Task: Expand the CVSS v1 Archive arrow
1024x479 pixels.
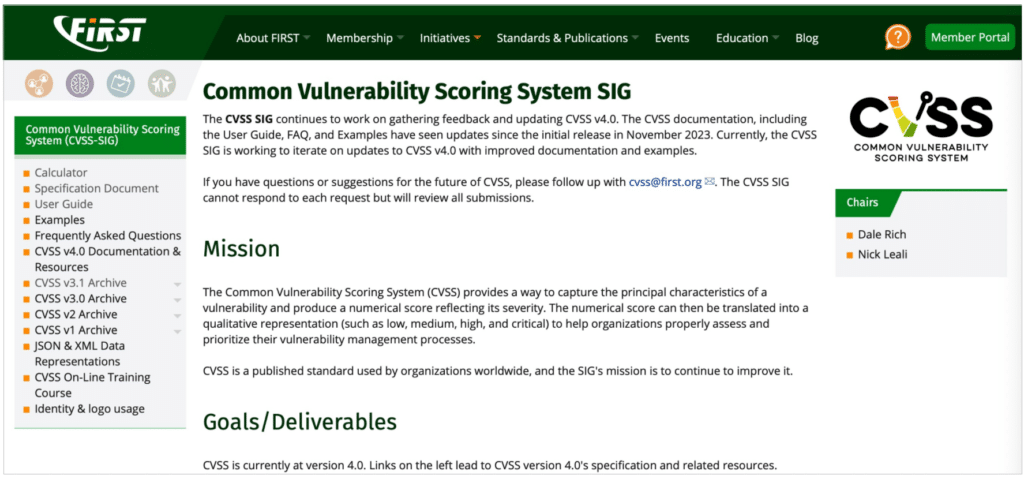Action: click(x=177, y=331)
